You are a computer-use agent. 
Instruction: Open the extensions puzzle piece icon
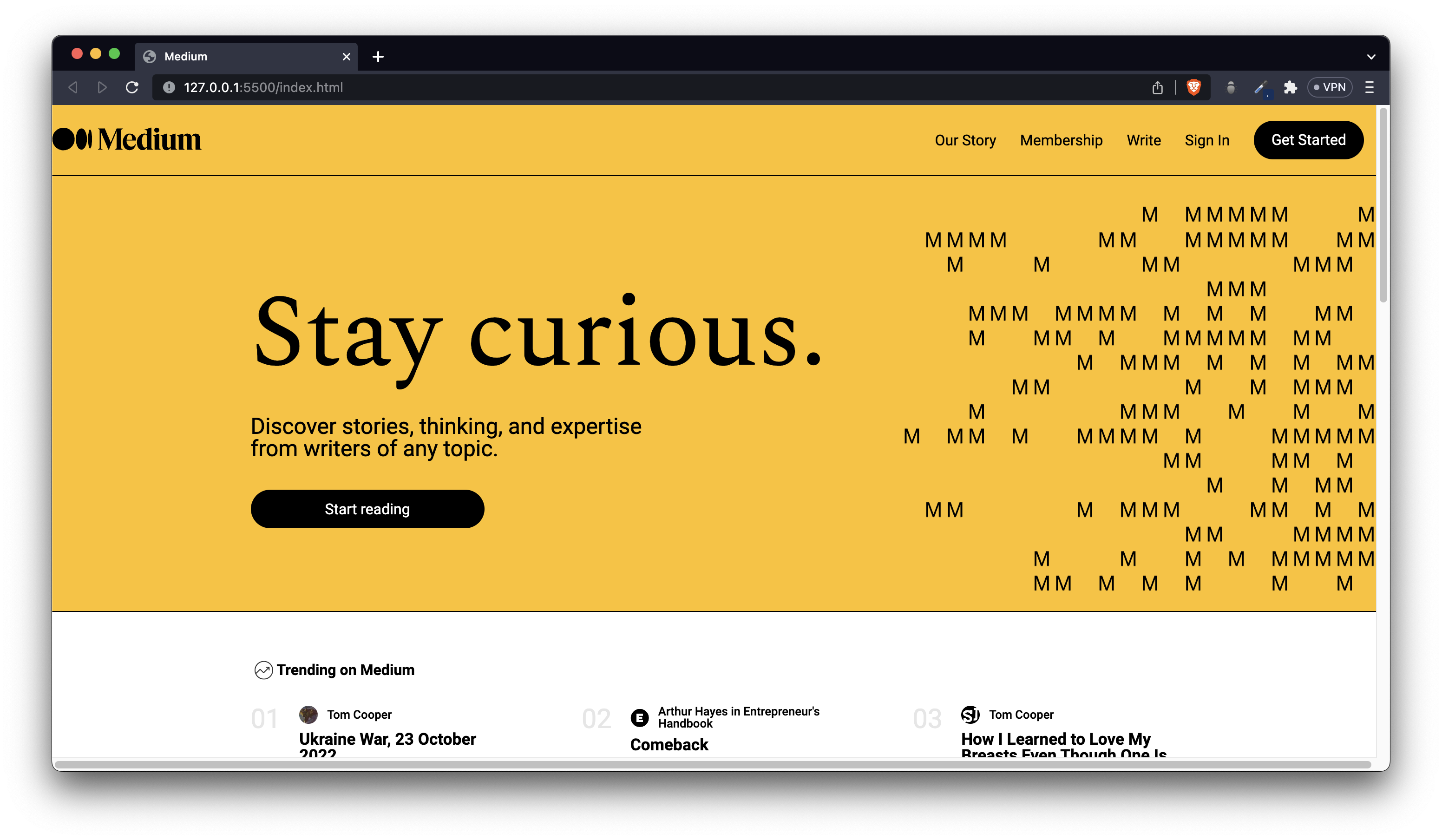pos(1290,87)
